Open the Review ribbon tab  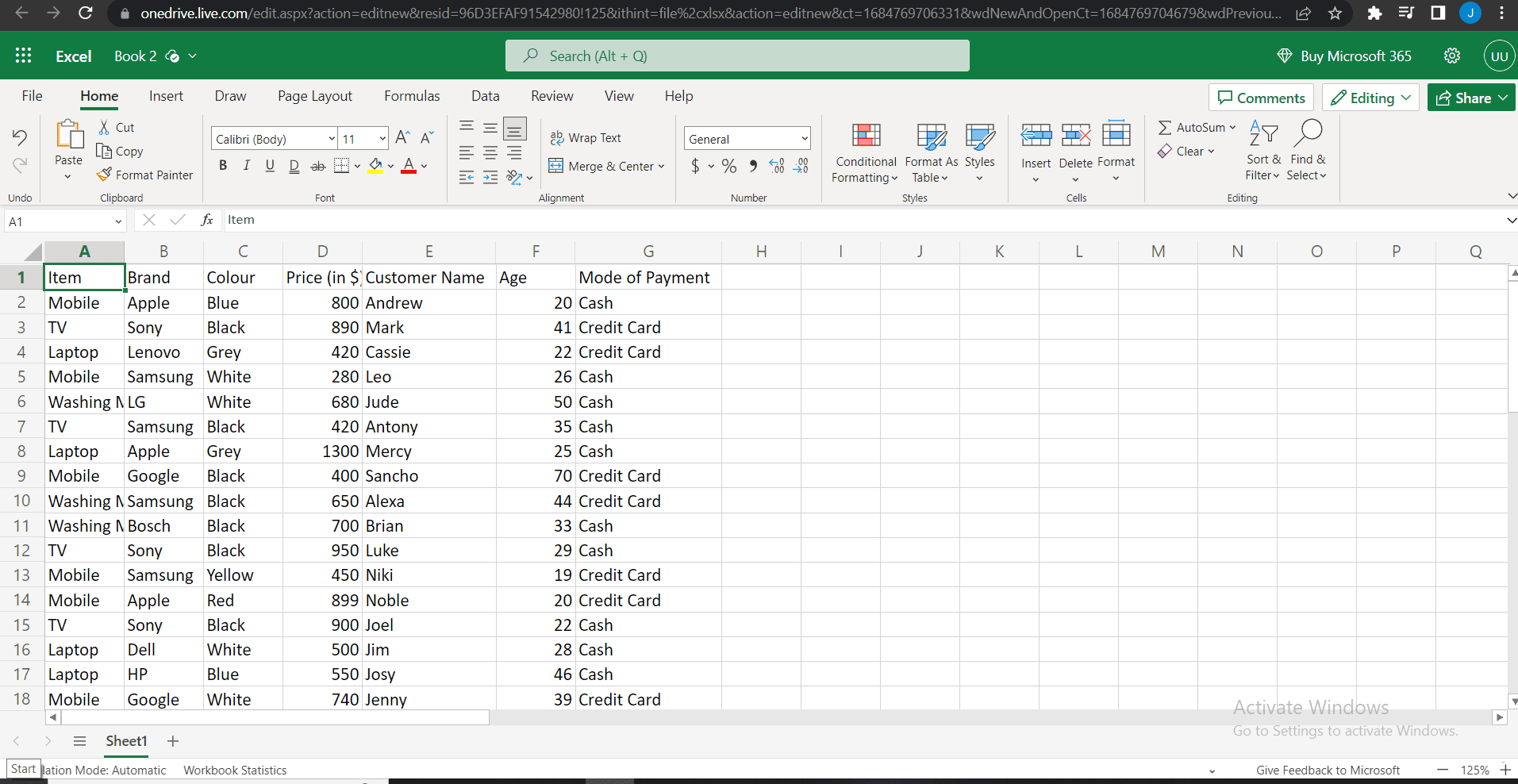(551, 95)
